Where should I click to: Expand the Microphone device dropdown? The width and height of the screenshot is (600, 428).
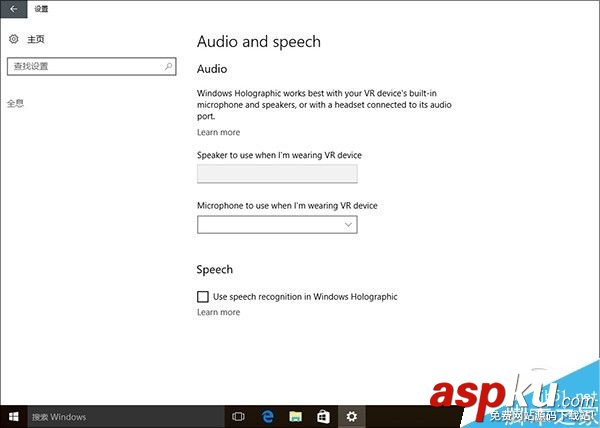point(277,225)
